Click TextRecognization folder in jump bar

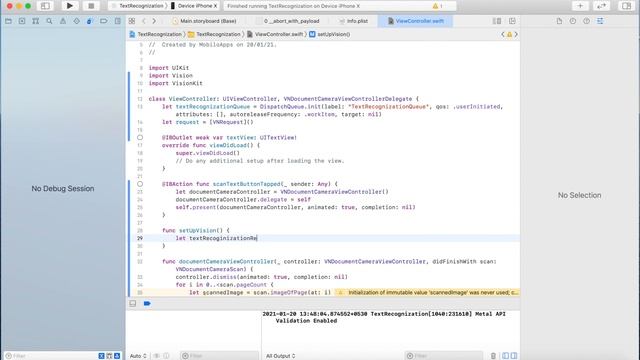click(214, 34)
